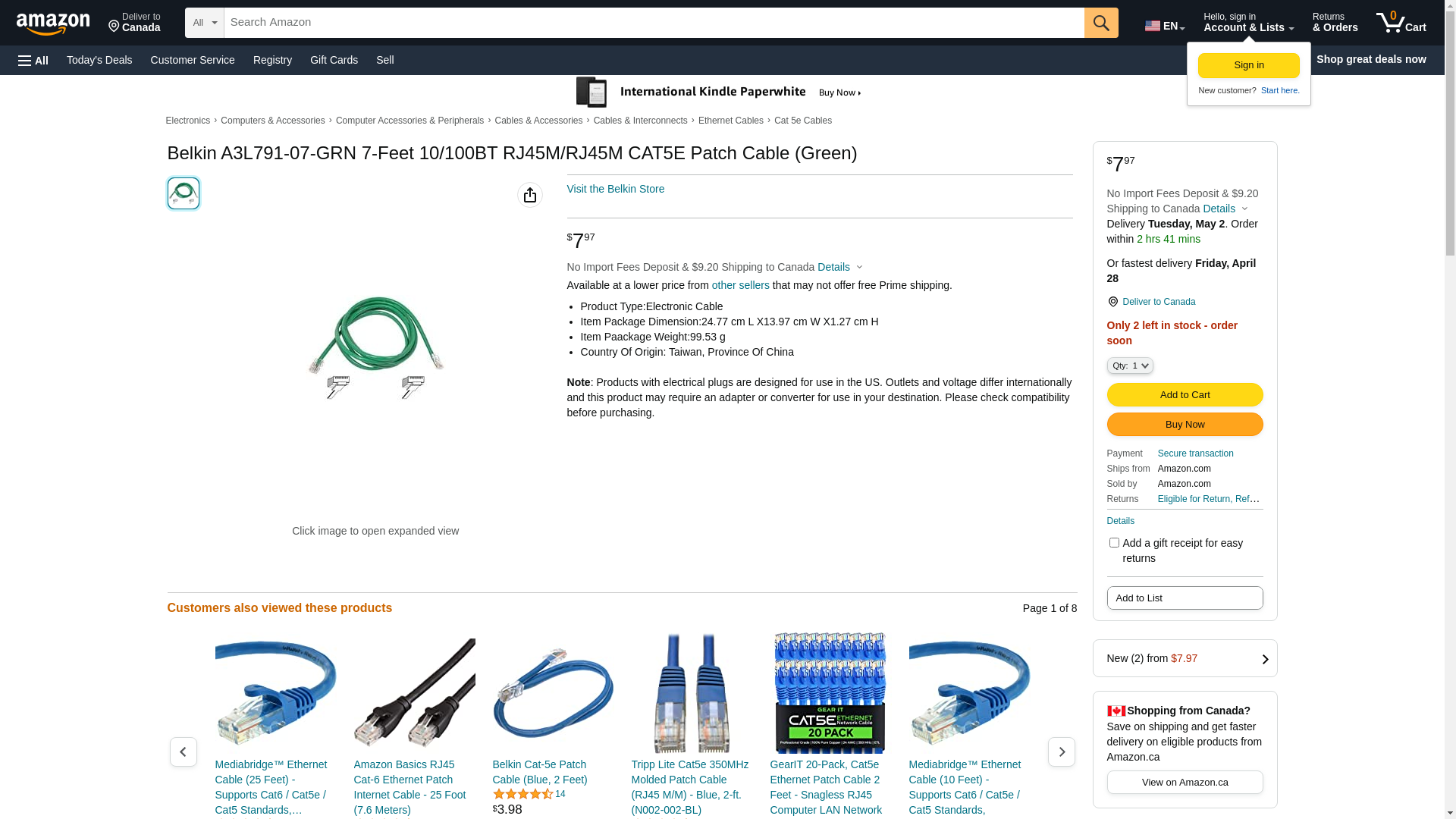
Task: Click the share icon near product image
Action: coord(530,195)
